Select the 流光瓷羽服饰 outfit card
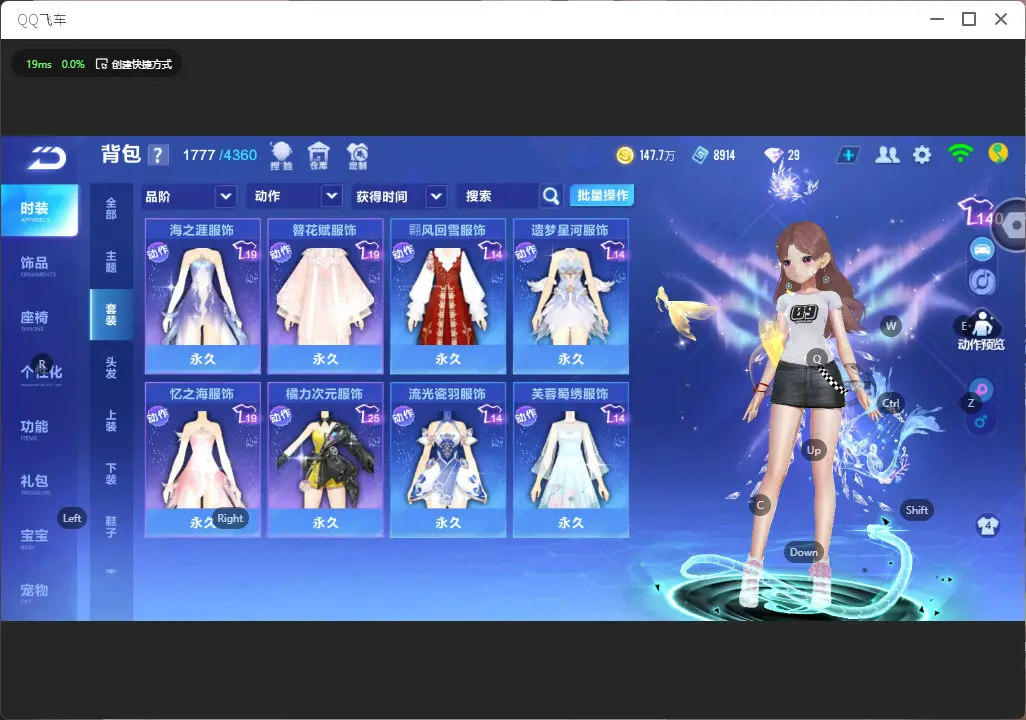This screenshot has height=720, width=1026. coord(448,459)
